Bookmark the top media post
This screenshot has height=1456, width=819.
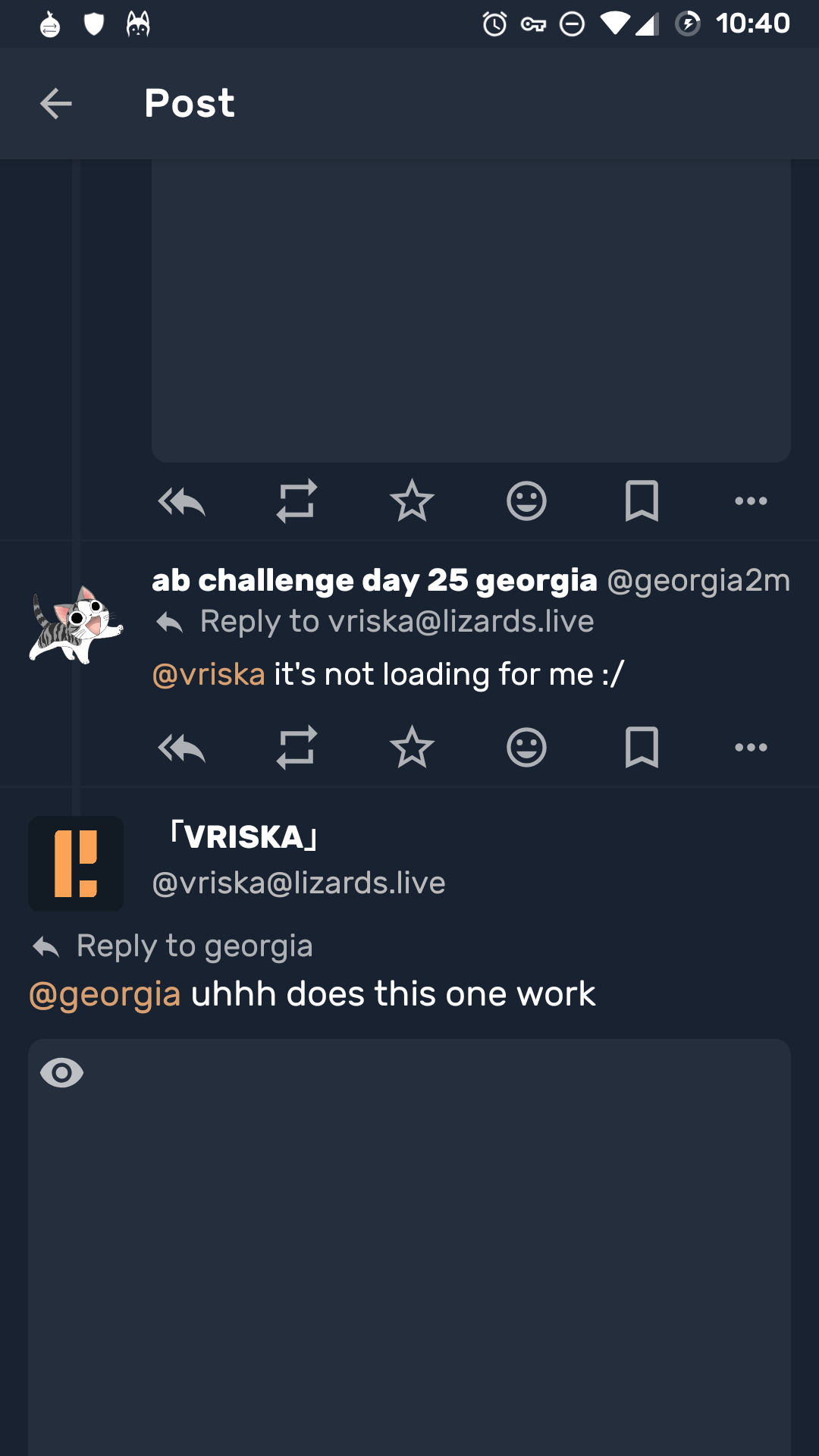click(x=642, y=501)
